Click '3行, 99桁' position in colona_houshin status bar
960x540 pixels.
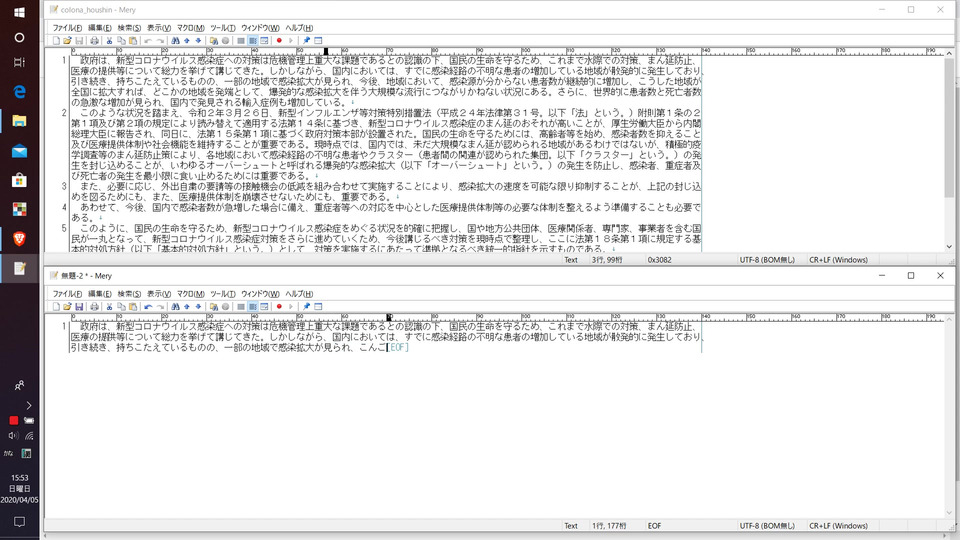tap(607, 260)
